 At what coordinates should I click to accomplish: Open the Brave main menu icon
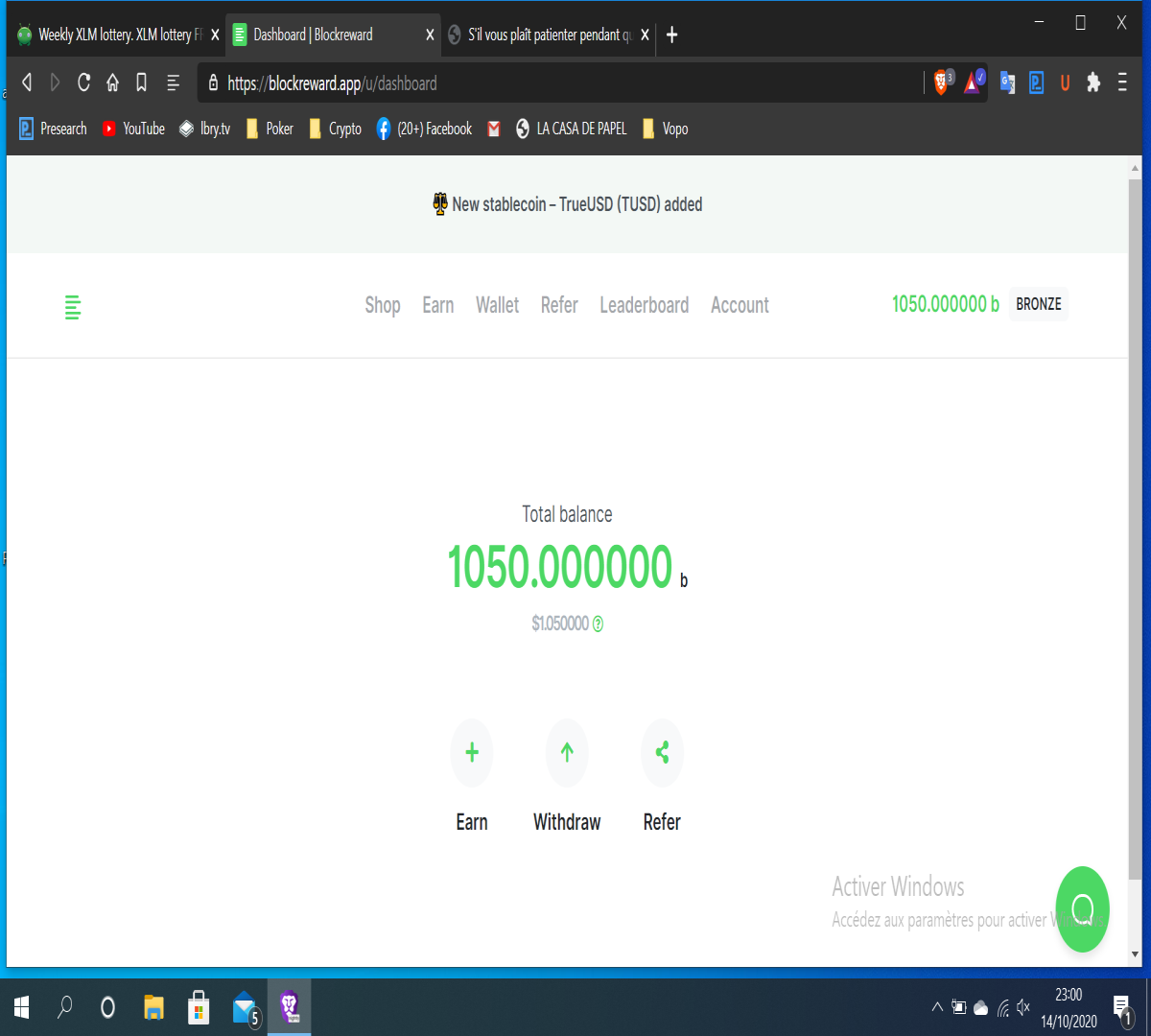pyautogui.click(x=1122, y=82)
